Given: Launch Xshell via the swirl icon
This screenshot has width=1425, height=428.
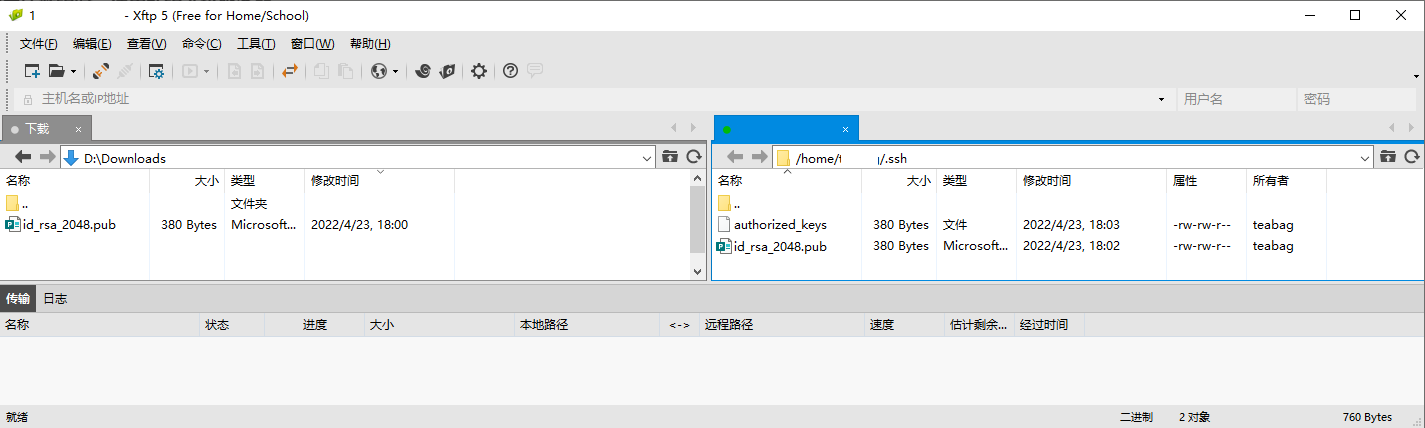Looking at the screenshot, I should click(423, 71).
